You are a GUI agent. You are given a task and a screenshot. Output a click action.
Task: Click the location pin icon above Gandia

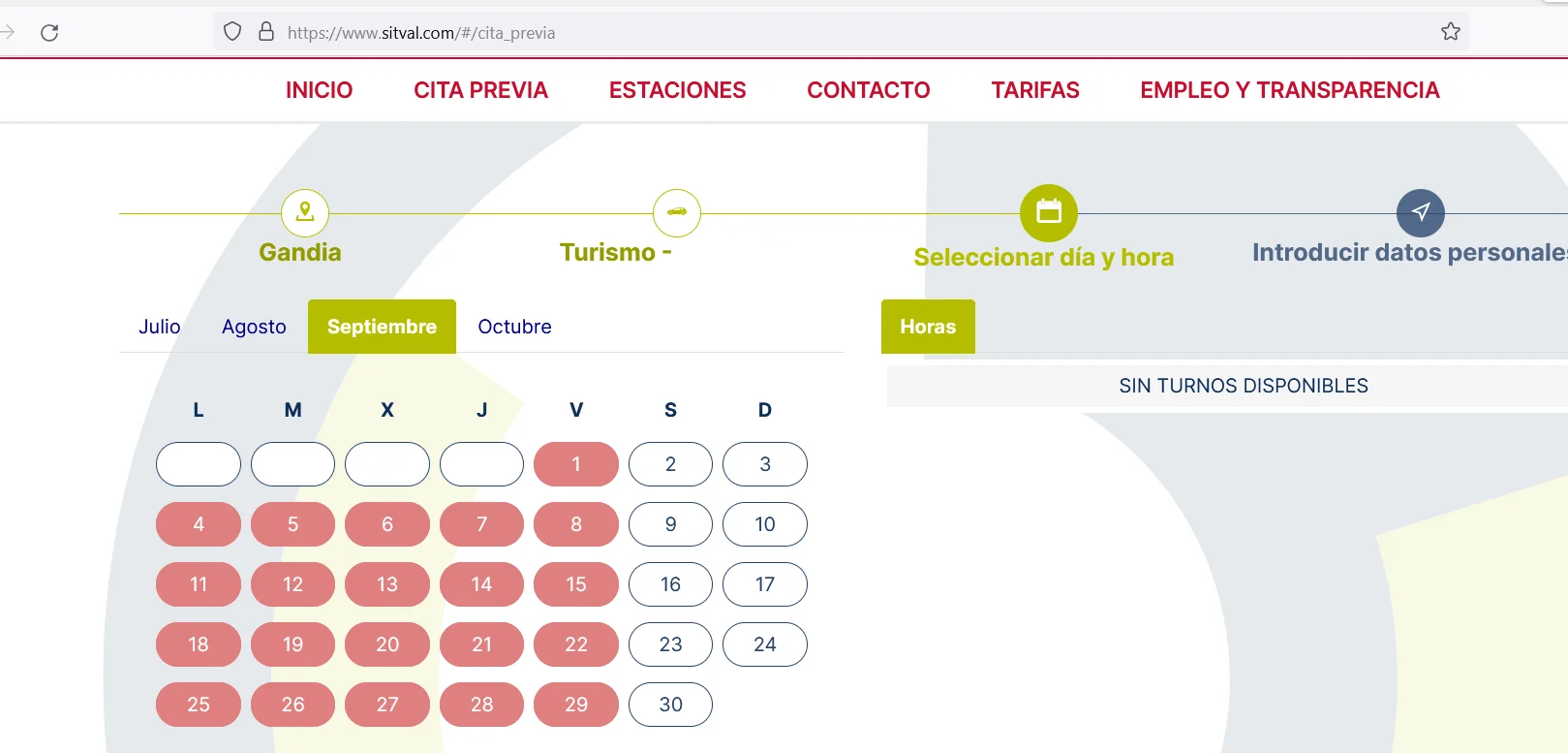click(x=305, y=212)
